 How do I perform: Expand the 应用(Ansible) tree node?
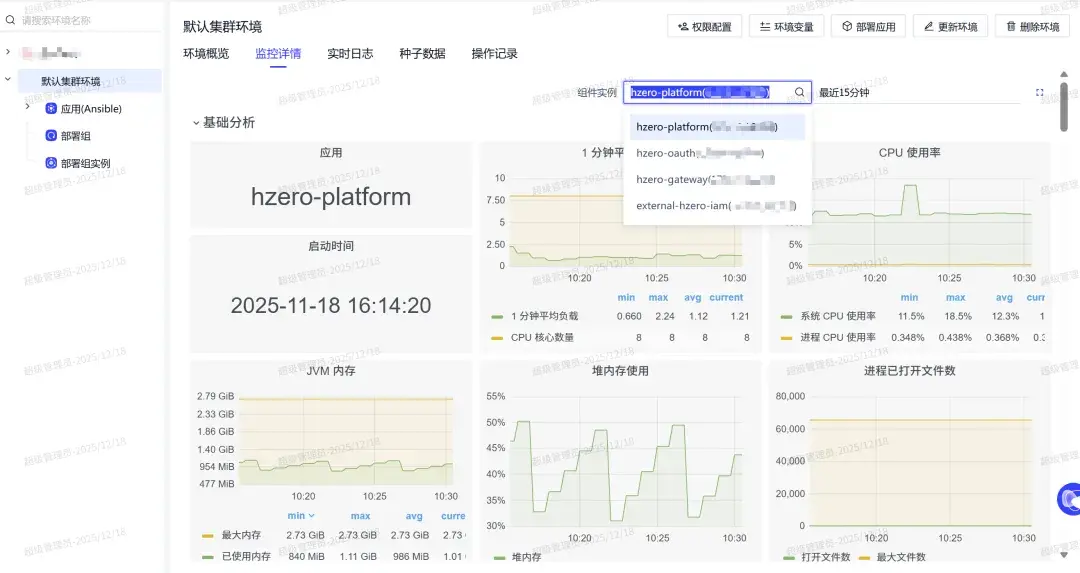[28, 107]
